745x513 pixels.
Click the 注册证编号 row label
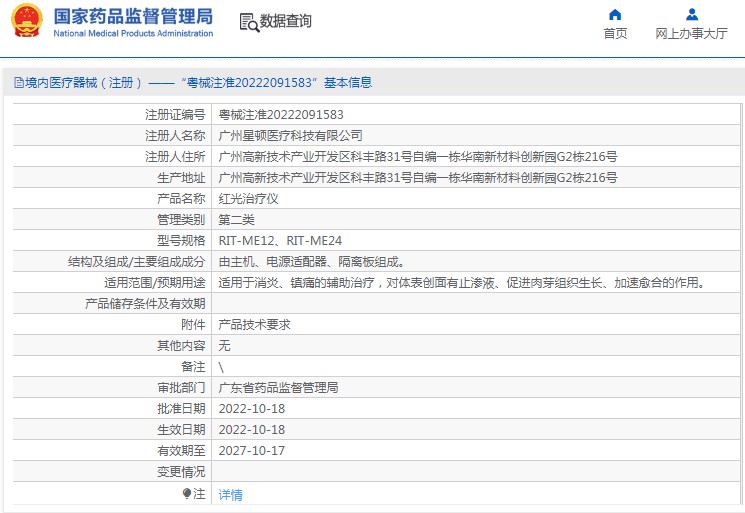click(175, 115)
